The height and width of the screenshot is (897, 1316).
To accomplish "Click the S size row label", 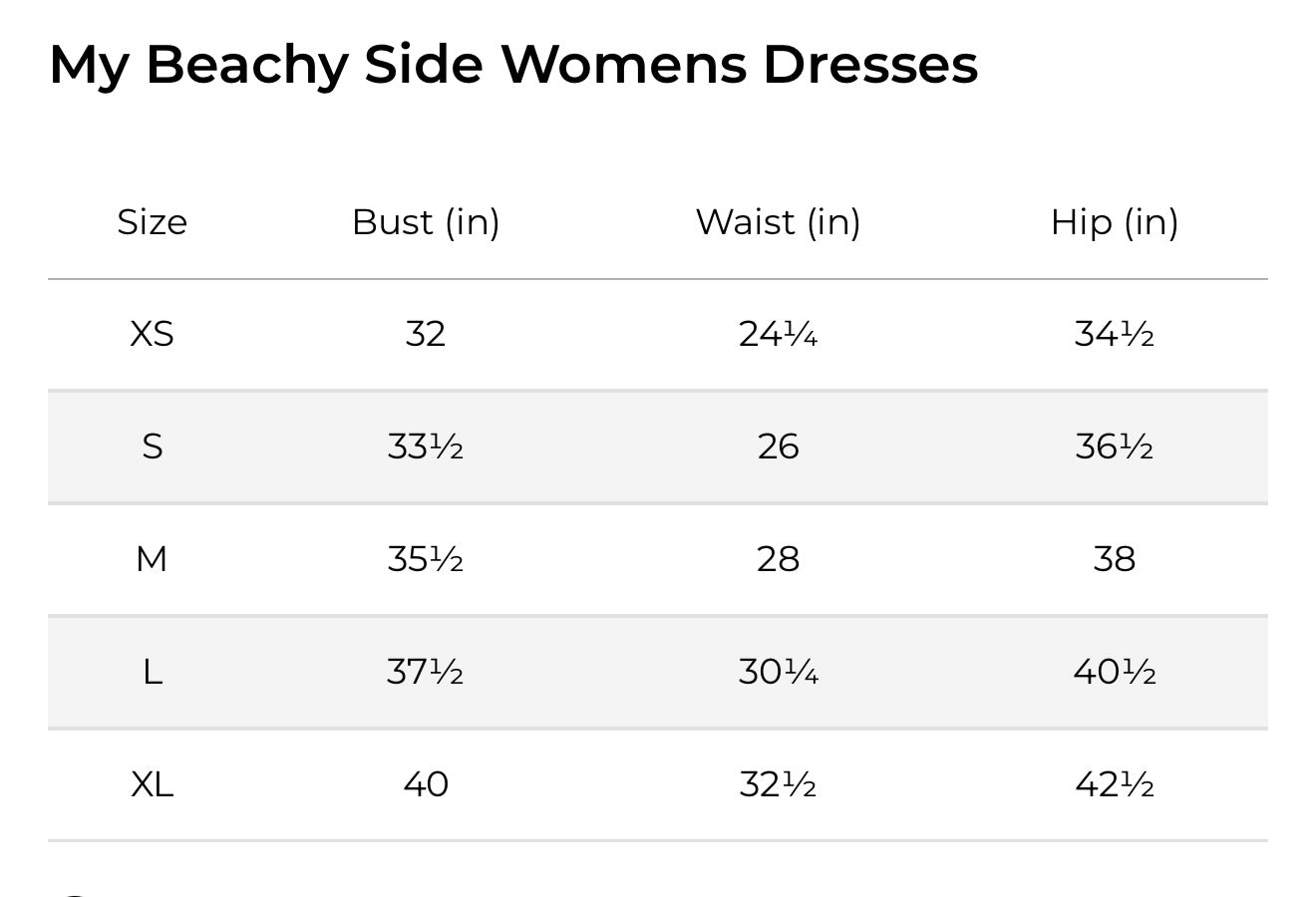I will pos(152,447).
